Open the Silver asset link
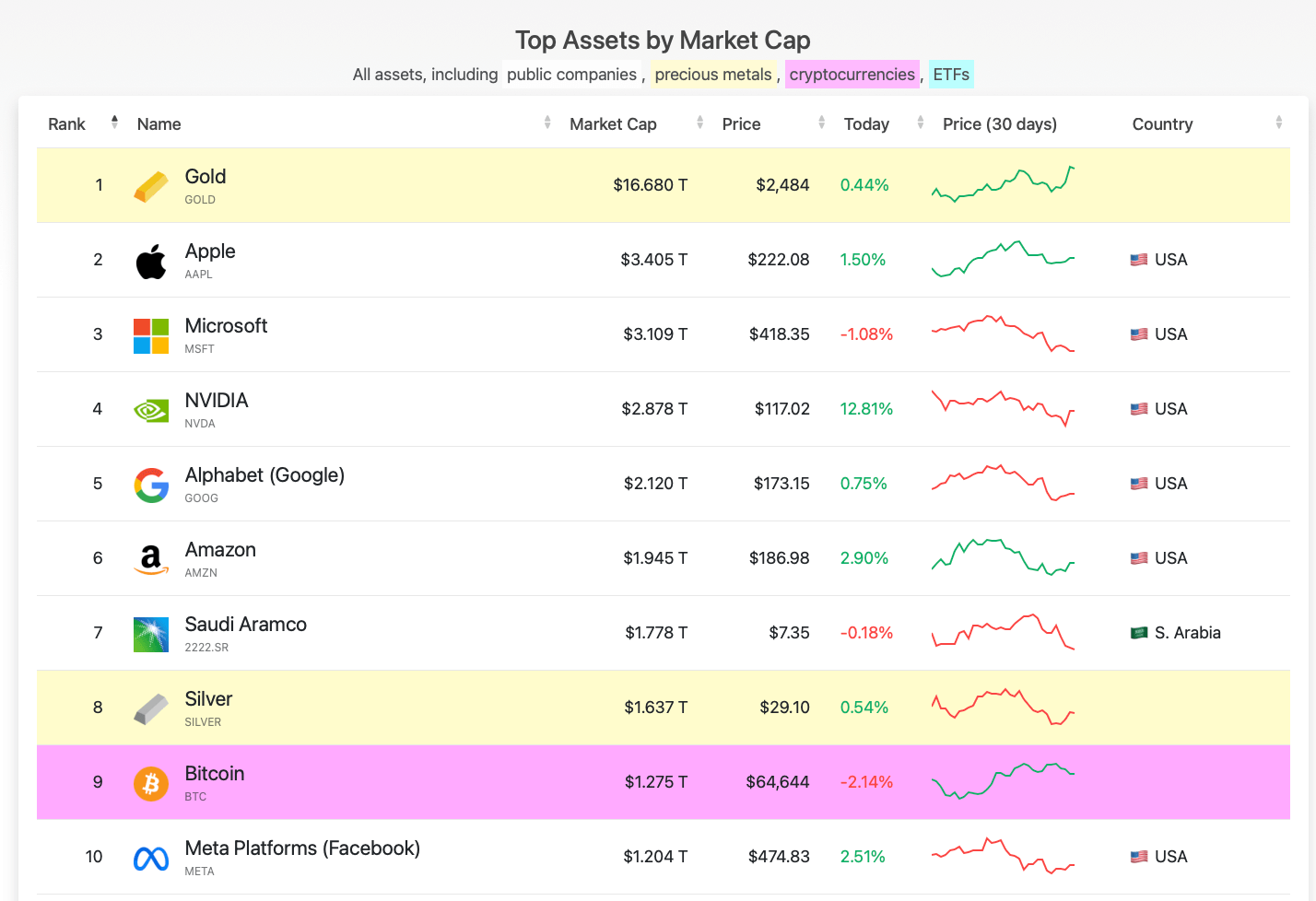The height and width of the screenshot is (901, 1316). tap(208, 699)
